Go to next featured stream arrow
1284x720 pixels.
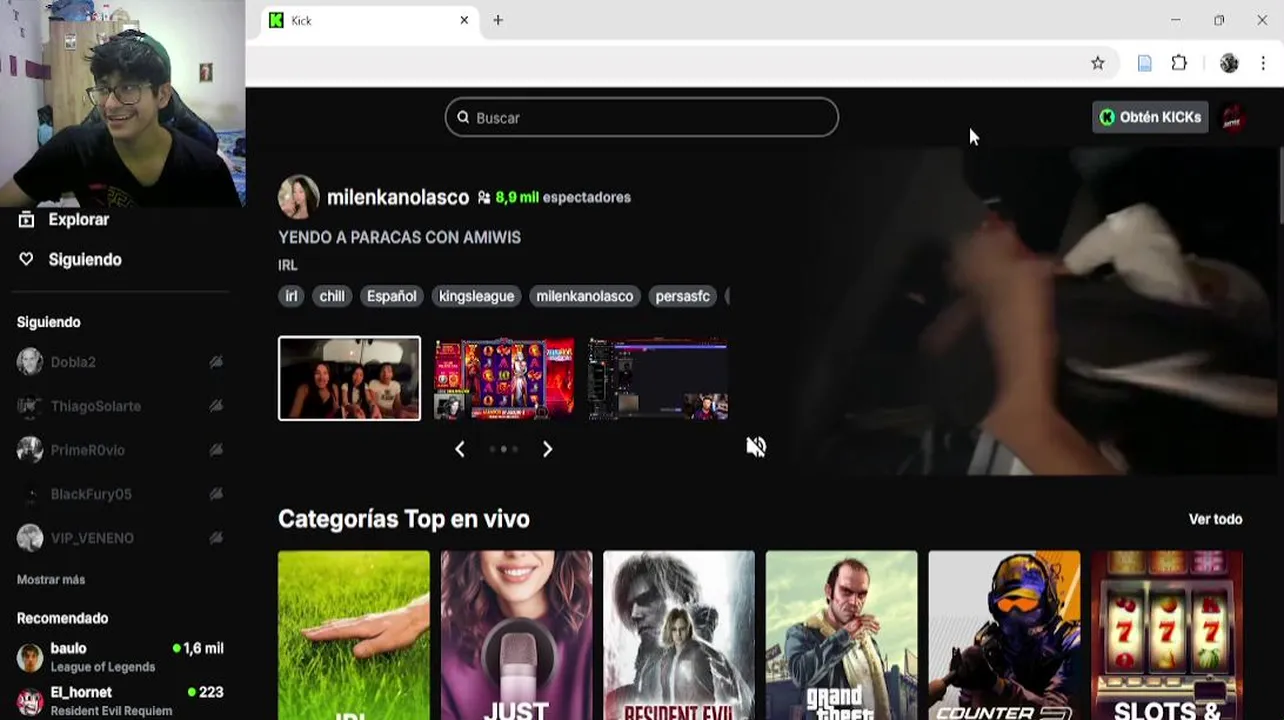tap(547, 449)
